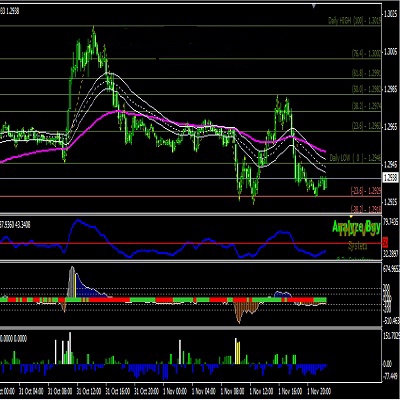Select the green Analyze Buy label
The width and height of the screenshot is (400, 400).
(356, 227)
